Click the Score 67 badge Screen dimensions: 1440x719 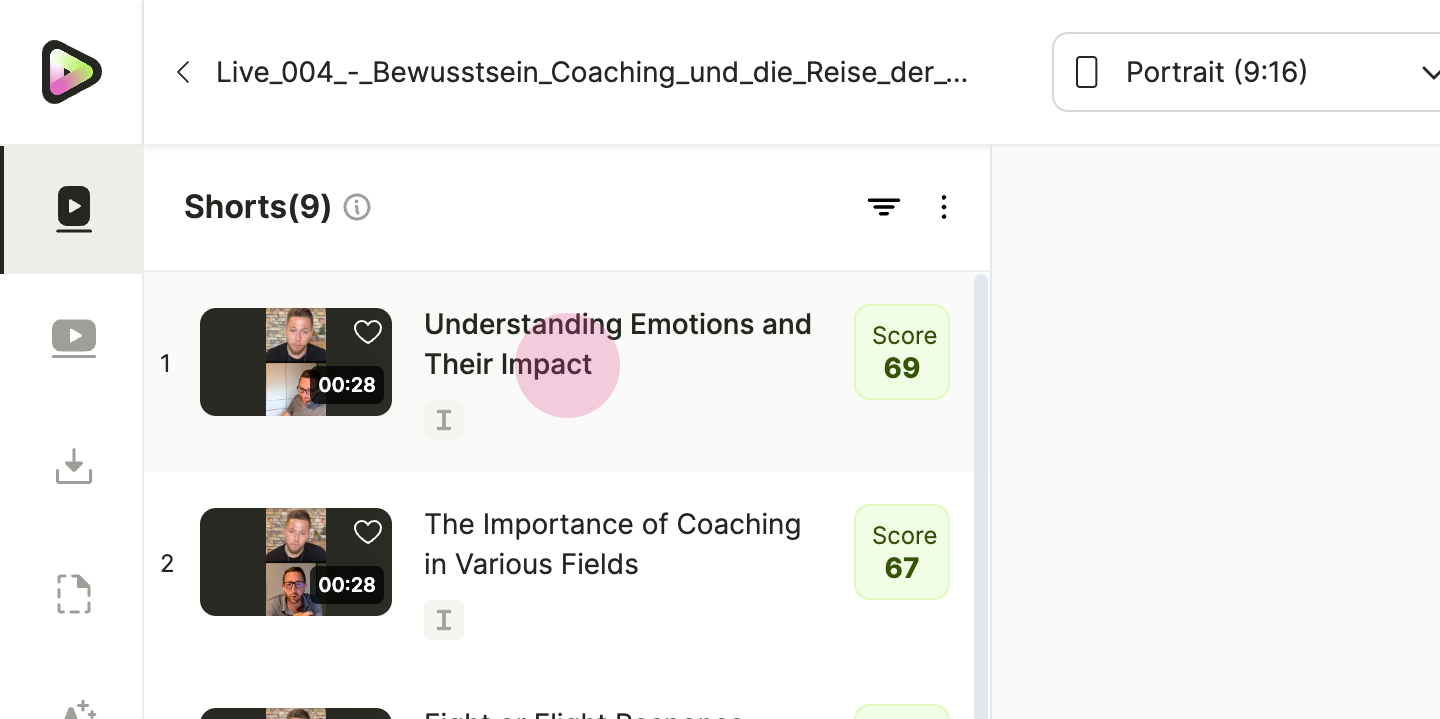(x=902, y=552)
